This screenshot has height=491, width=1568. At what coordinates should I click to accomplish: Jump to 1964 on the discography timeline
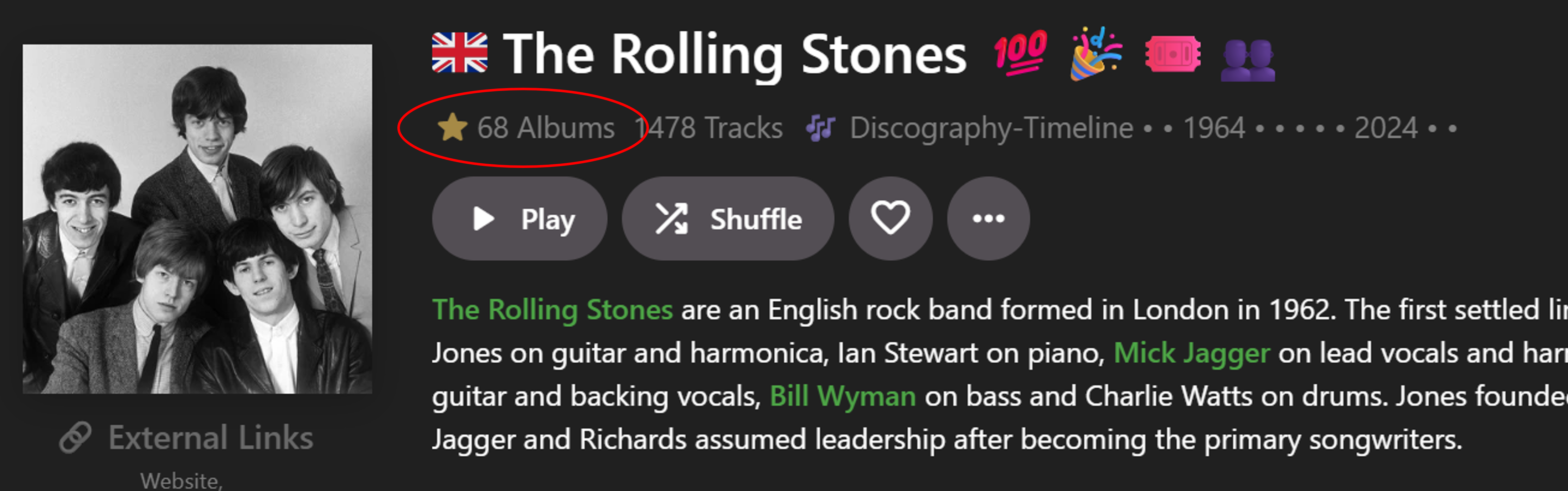coord(1214,128)
